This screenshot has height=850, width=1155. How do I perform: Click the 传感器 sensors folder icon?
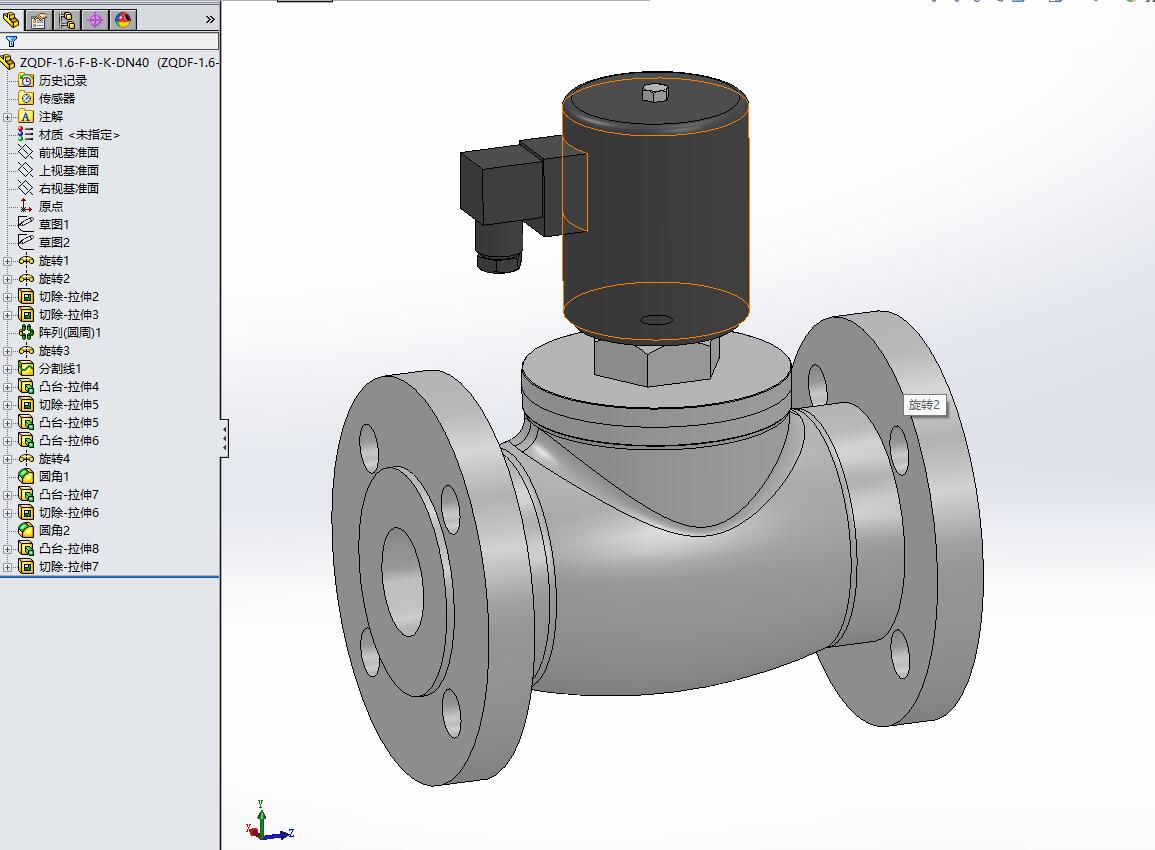click(26, 98)
